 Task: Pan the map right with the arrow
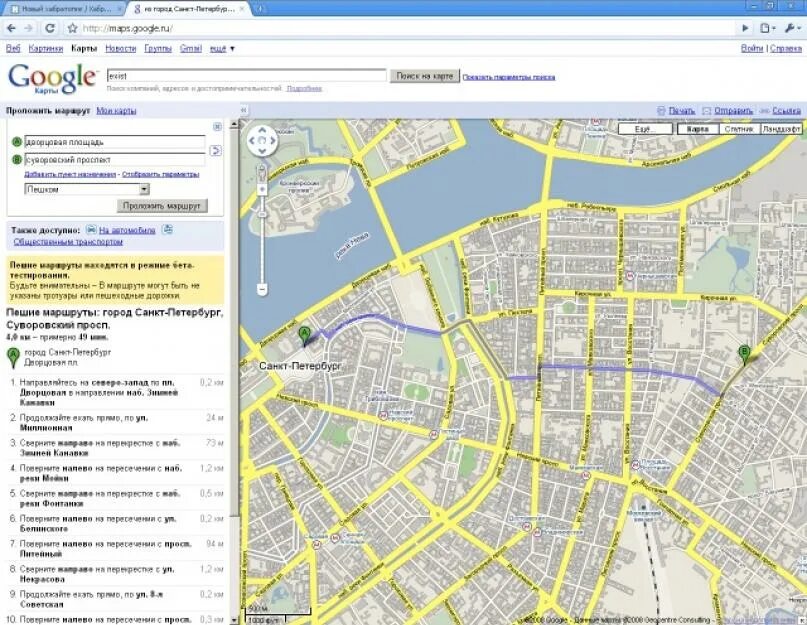(x=273, y=141)
